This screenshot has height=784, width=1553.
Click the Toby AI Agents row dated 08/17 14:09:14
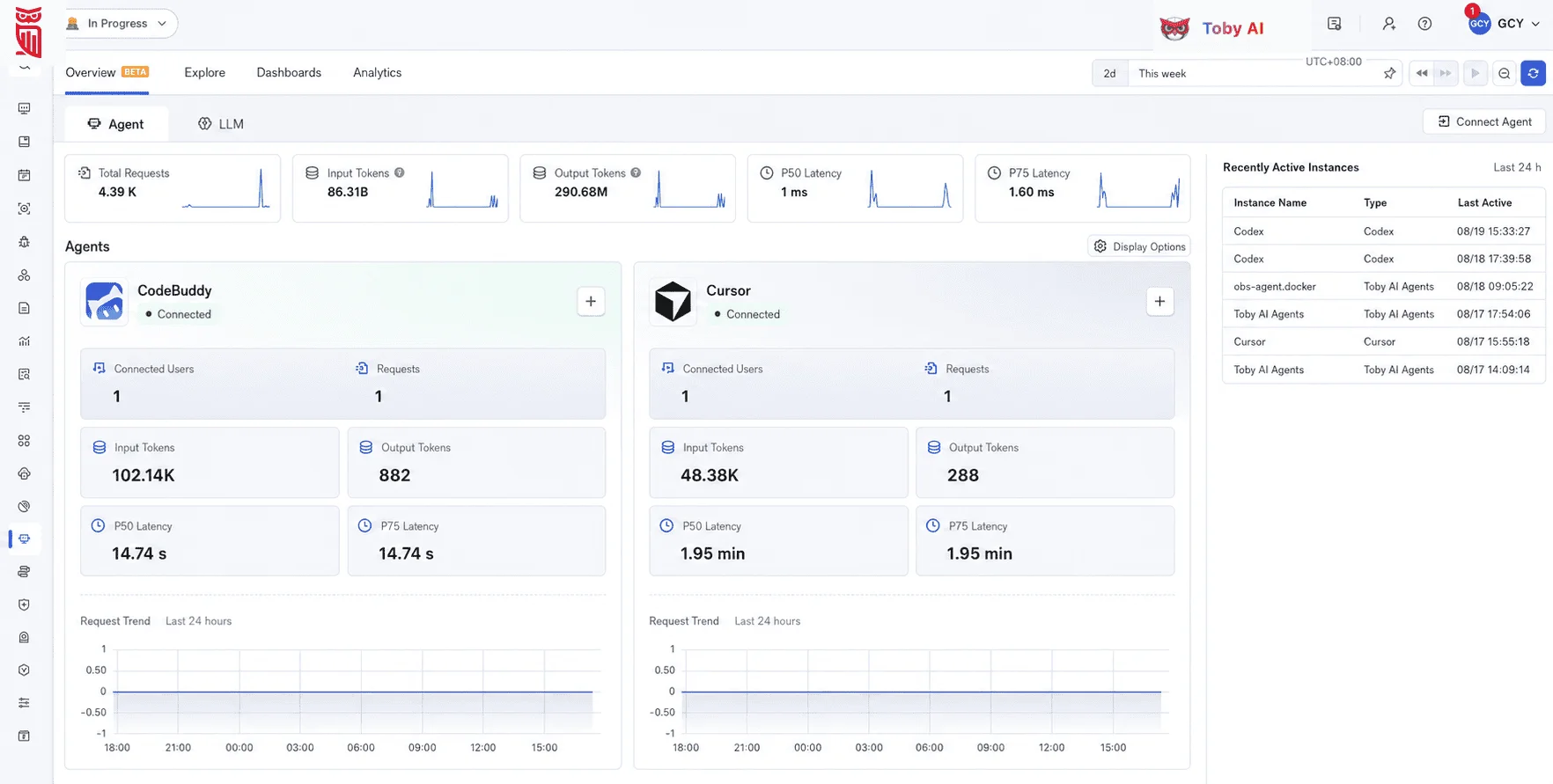pyautogui.click(x=1384, y=370)
